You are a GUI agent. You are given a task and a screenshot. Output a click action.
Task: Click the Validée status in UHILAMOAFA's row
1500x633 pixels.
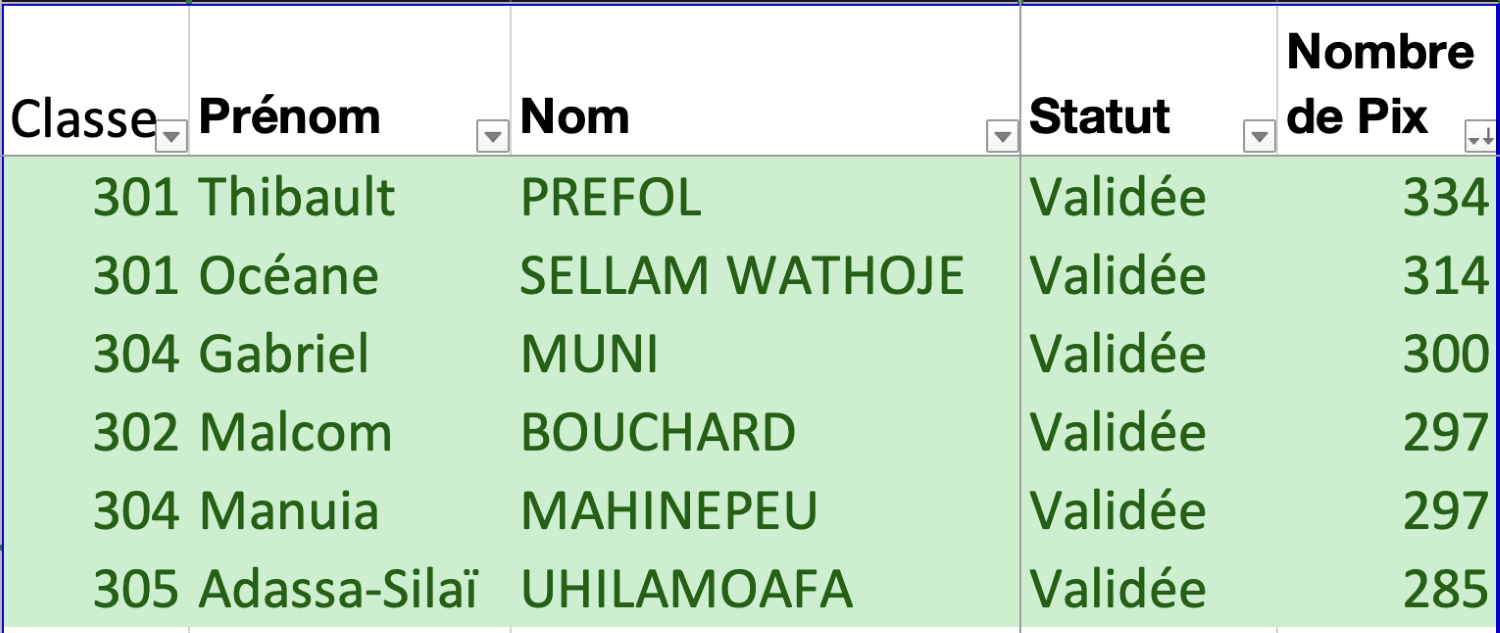[x=1118, y=590]
